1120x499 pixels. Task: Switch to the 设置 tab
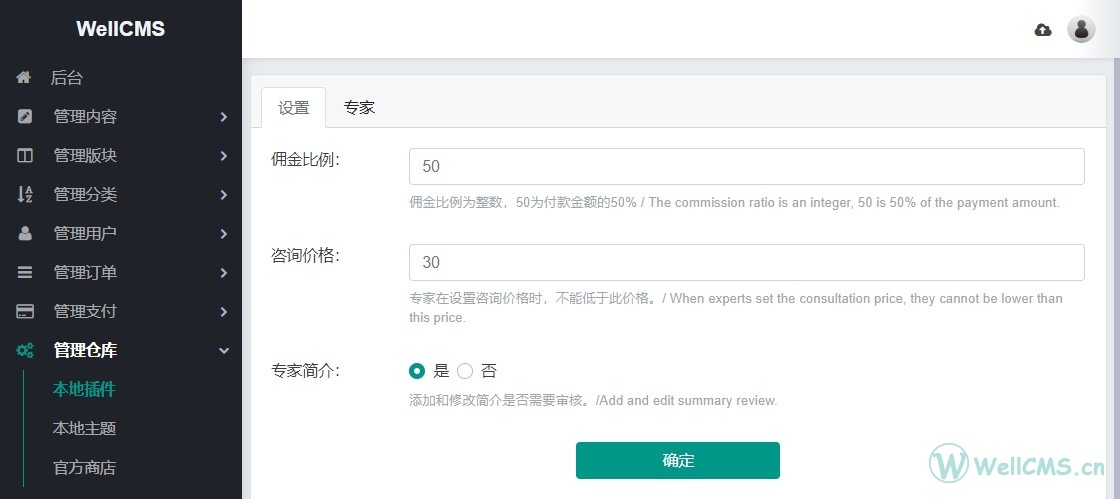(294, 108)
